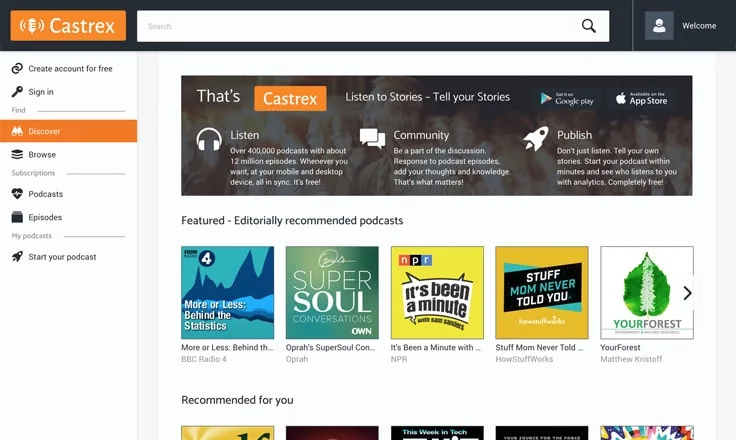Click the Start your podcast rocket icon
736x440 pixels.
pyautogui.click(x=17, y=257)
